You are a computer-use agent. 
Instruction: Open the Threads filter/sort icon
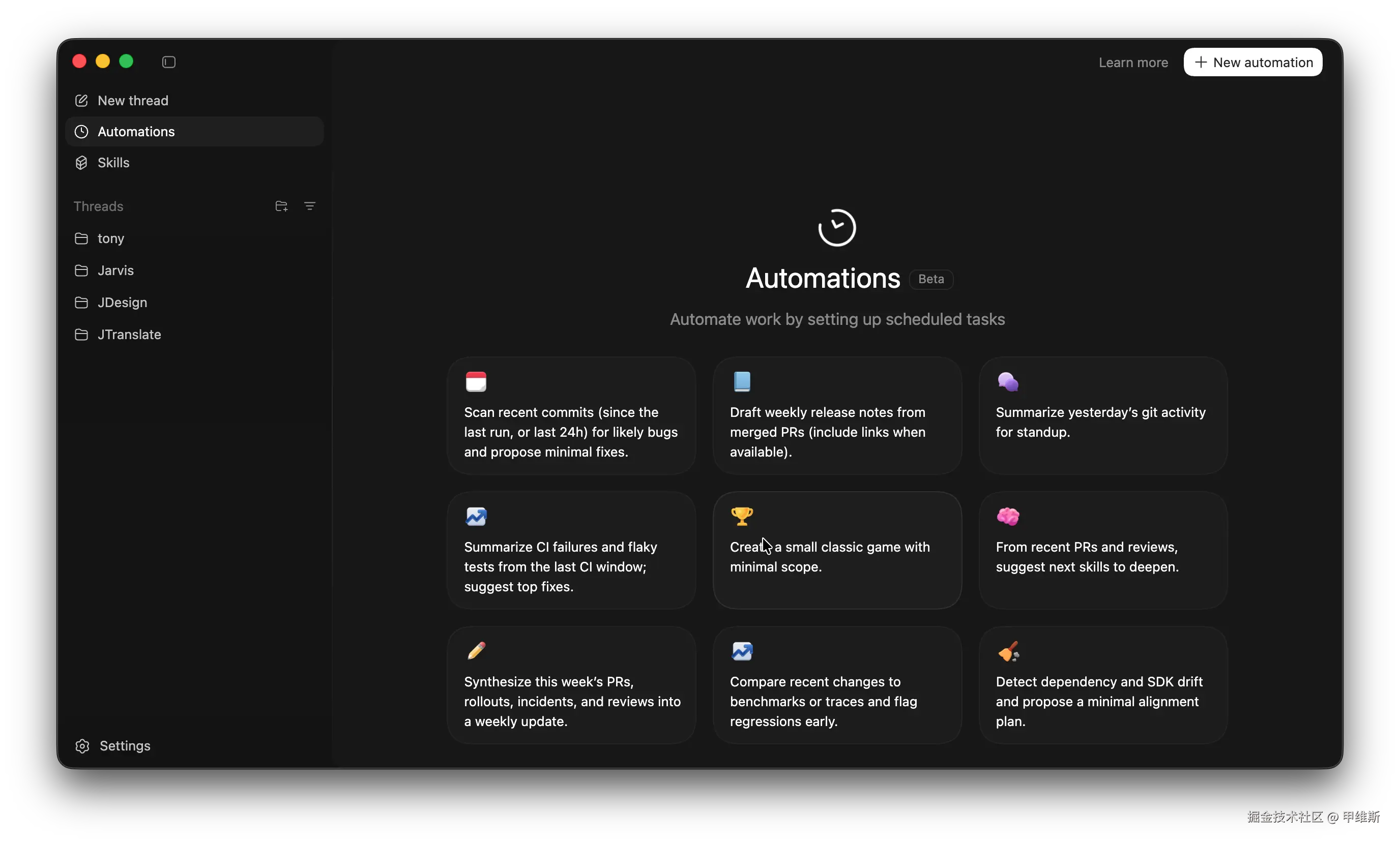[310, 206]
